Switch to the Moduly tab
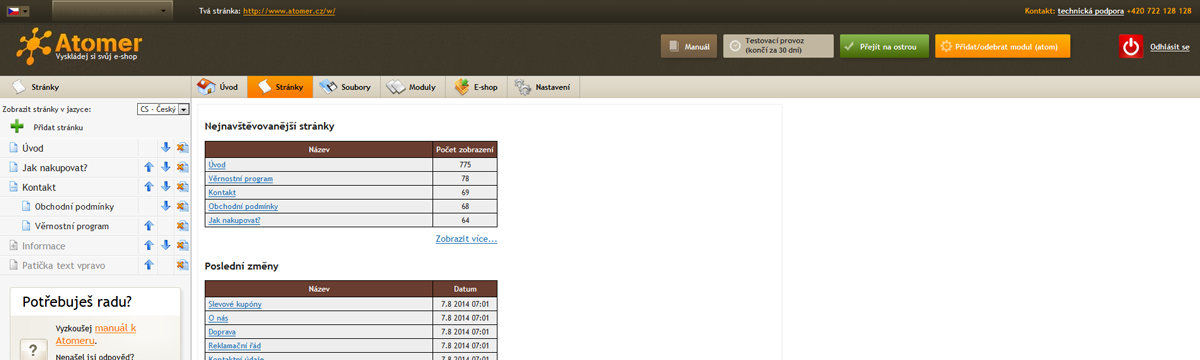This screenshot has width=1200, height=360. [x=411, y=87]
